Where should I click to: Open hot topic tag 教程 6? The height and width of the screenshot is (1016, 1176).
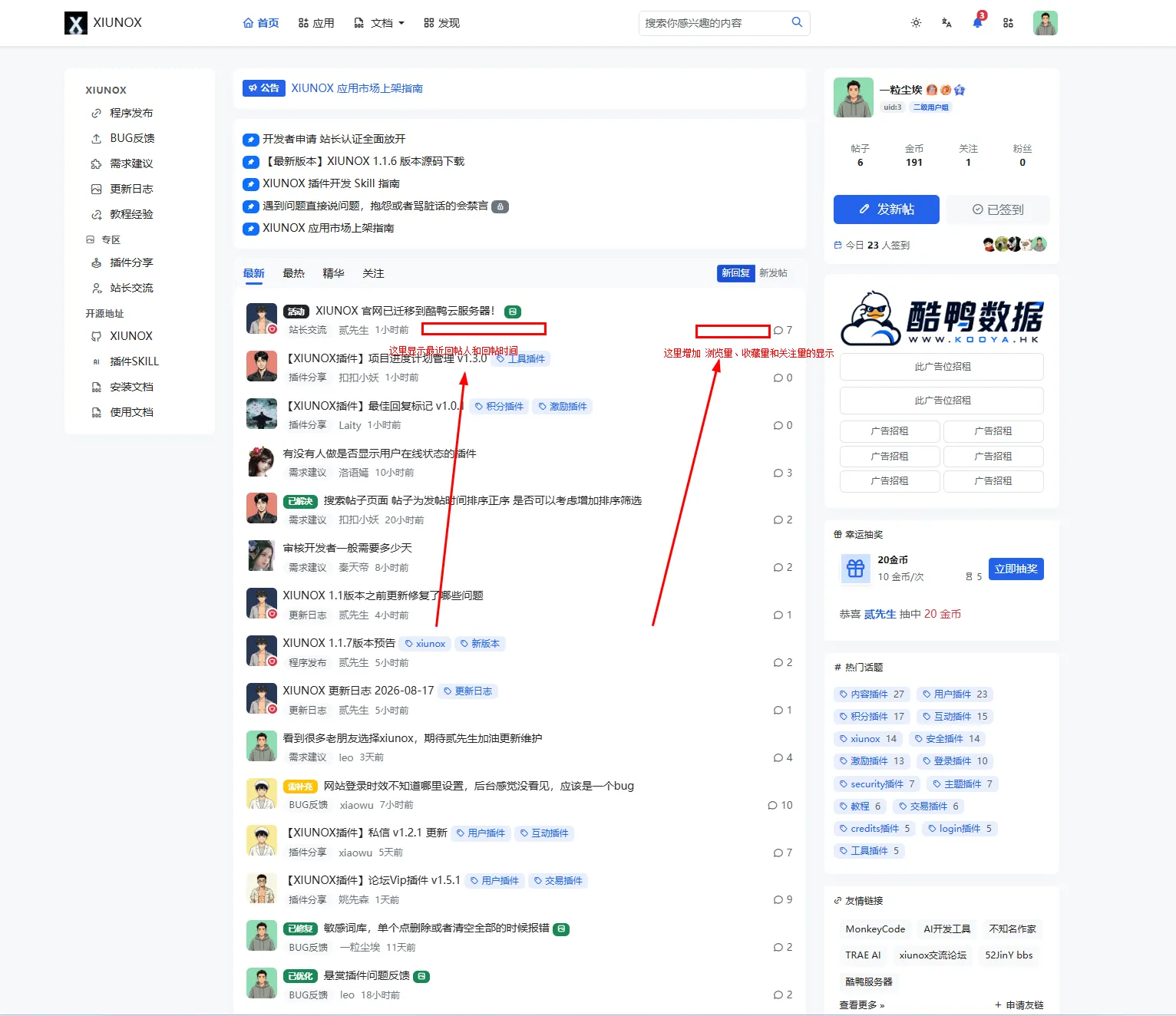[860, 807]
